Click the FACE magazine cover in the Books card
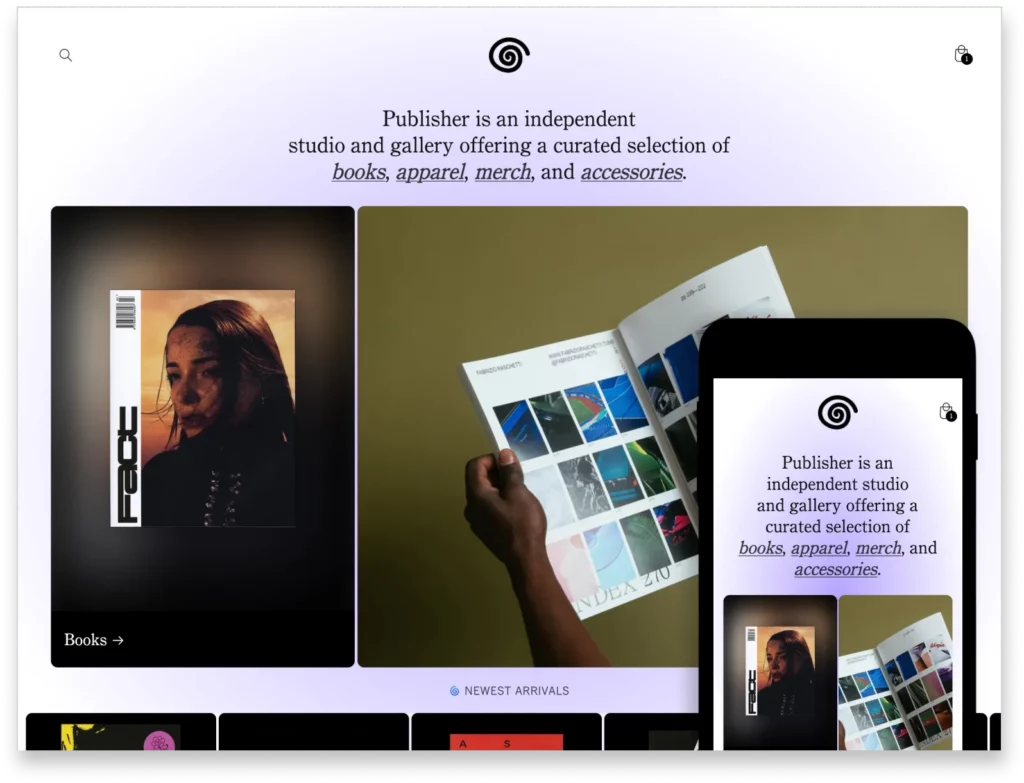This screenshot has height=783, width=1024. point(203,408)
